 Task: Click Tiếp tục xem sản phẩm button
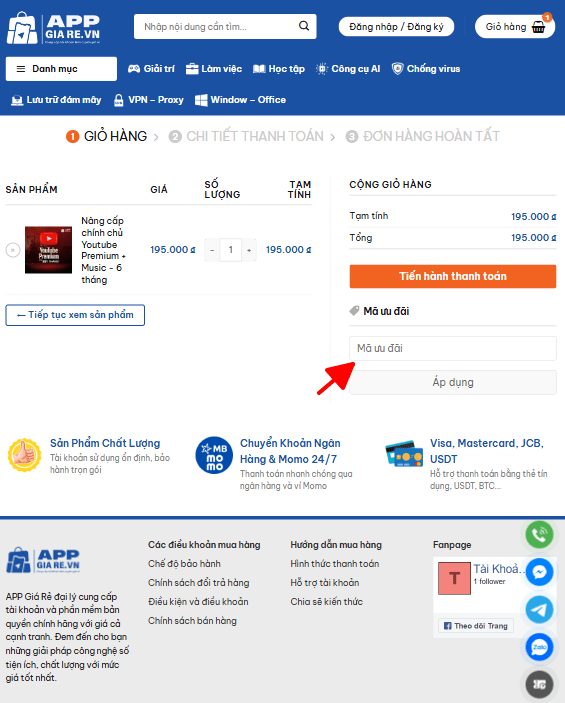(75, 315)
